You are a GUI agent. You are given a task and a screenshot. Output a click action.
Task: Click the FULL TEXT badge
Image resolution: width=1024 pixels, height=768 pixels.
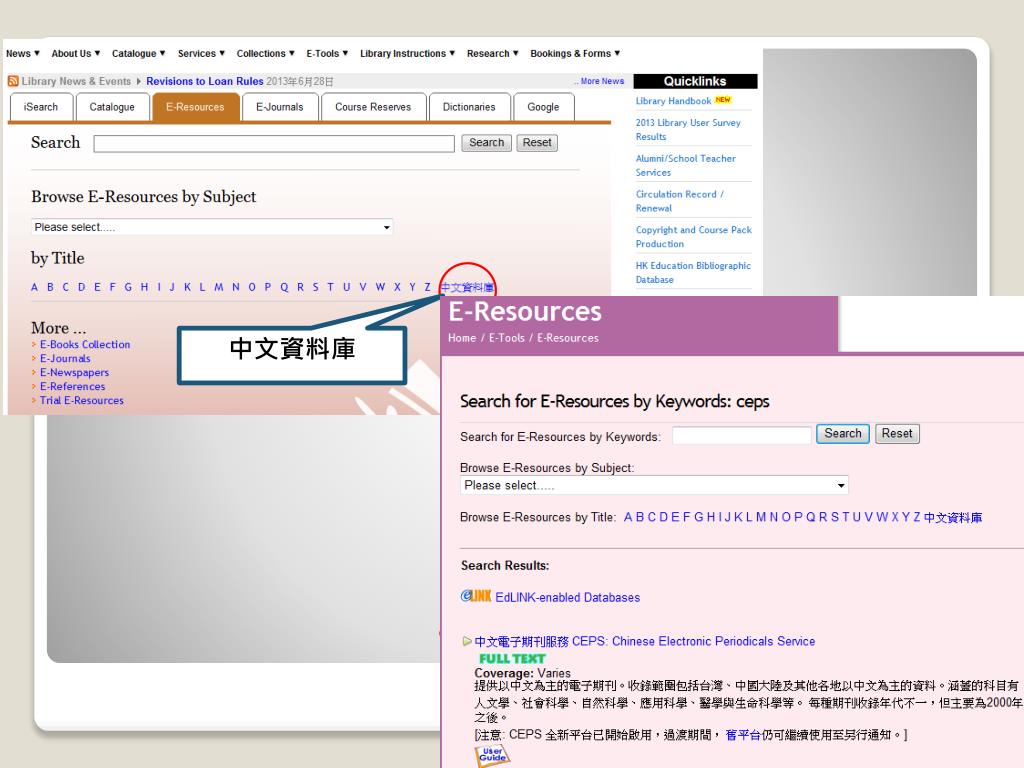click(x=512, y=658)
